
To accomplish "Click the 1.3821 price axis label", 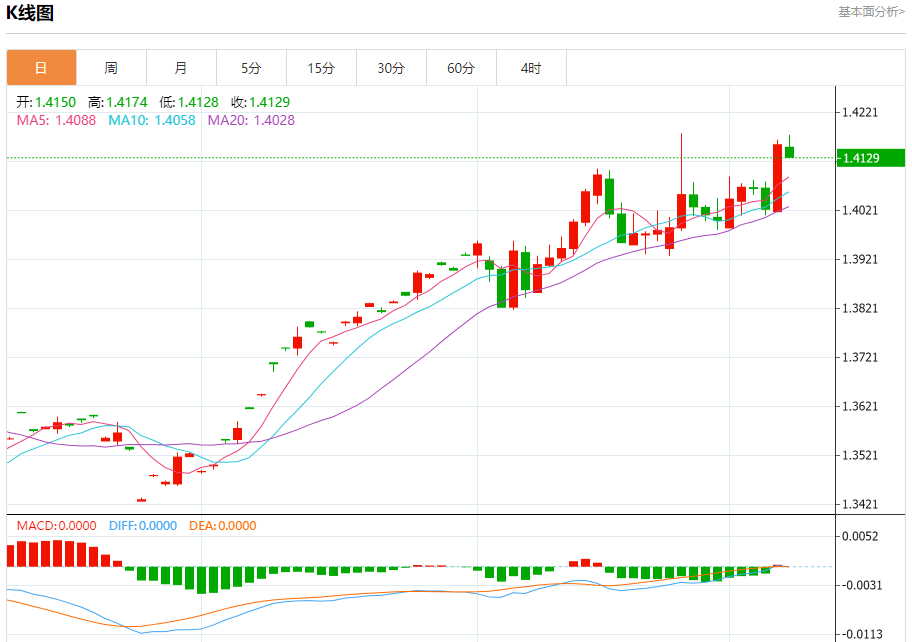I will (860, 308).
